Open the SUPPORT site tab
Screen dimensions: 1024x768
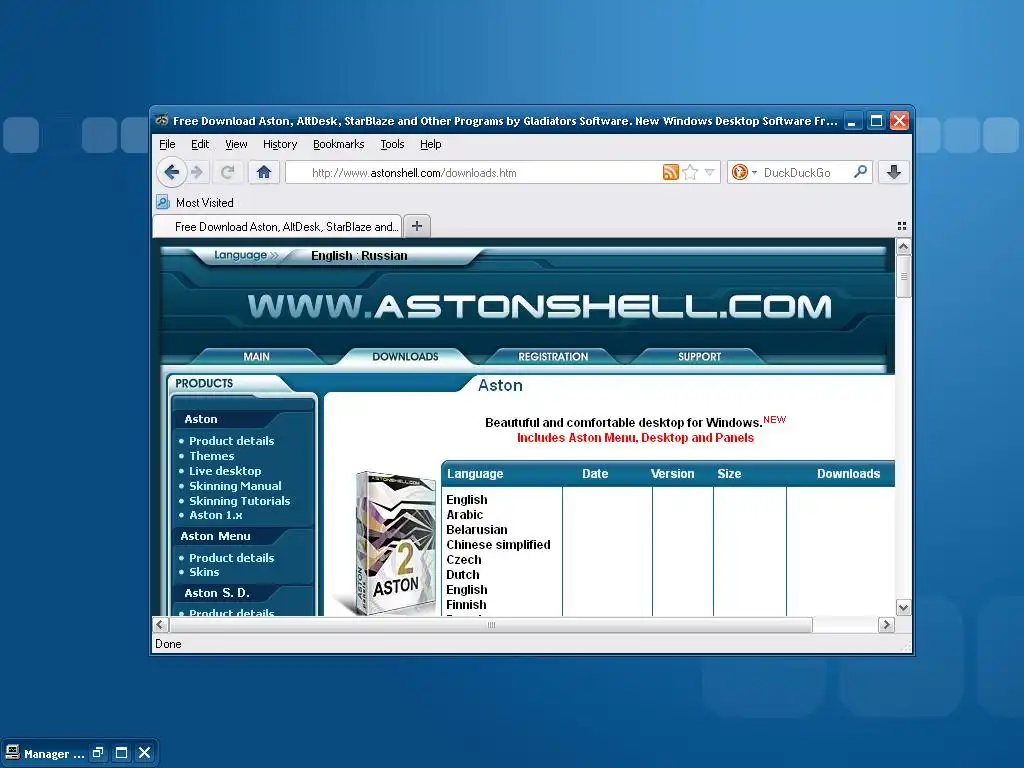(699, 357)
